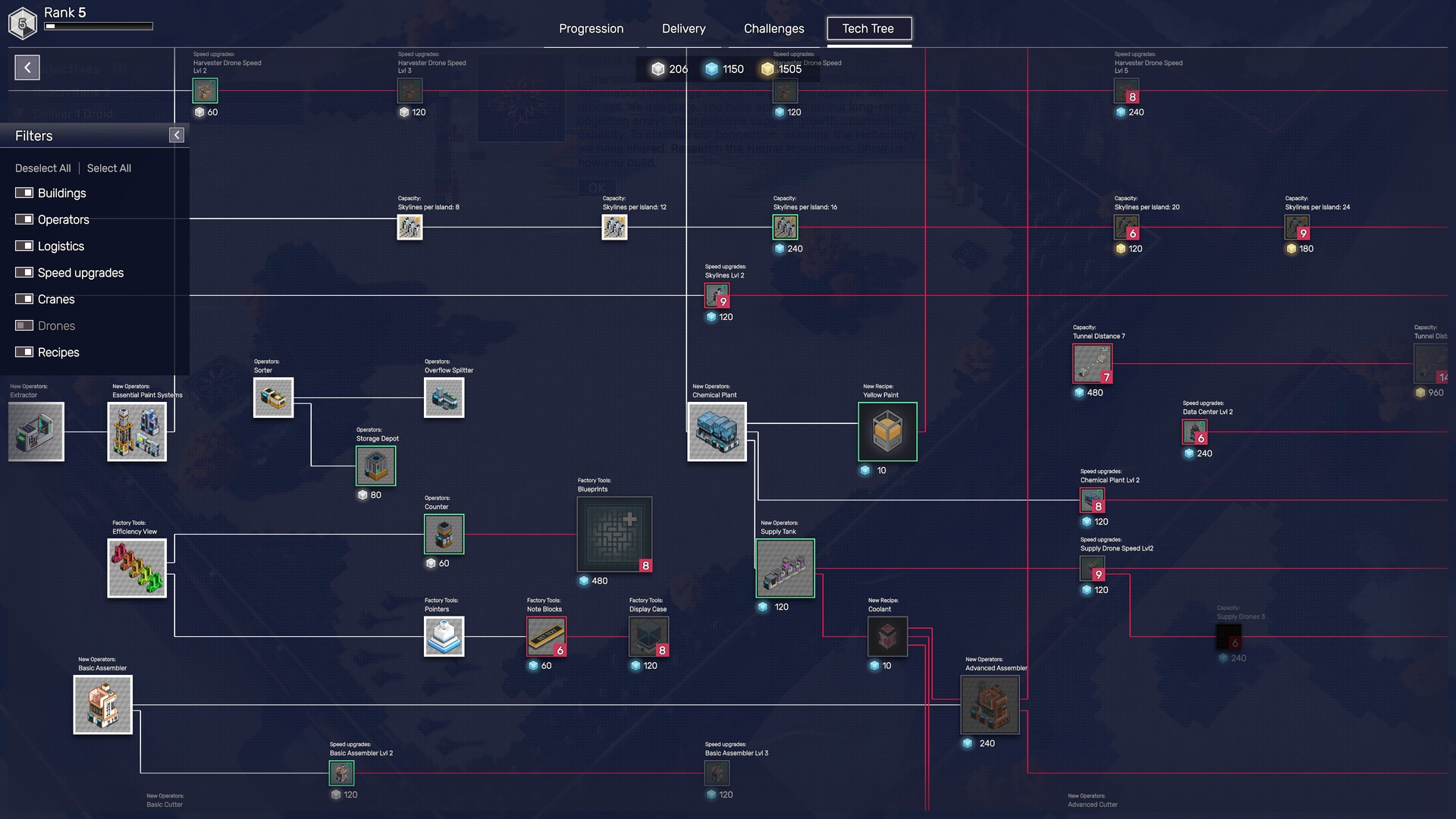Select the Storage Depot node

pos(375,466)
